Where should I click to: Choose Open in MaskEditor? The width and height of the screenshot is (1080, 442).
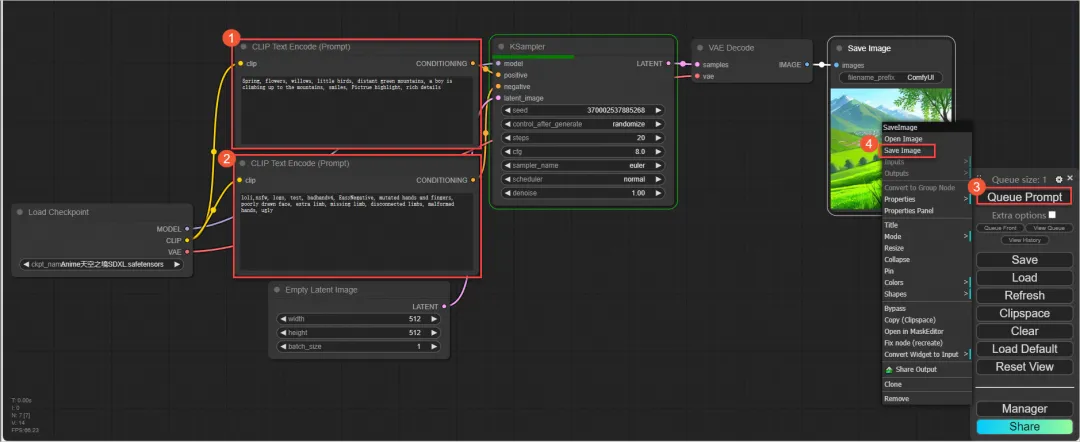[x=926, y=331]
